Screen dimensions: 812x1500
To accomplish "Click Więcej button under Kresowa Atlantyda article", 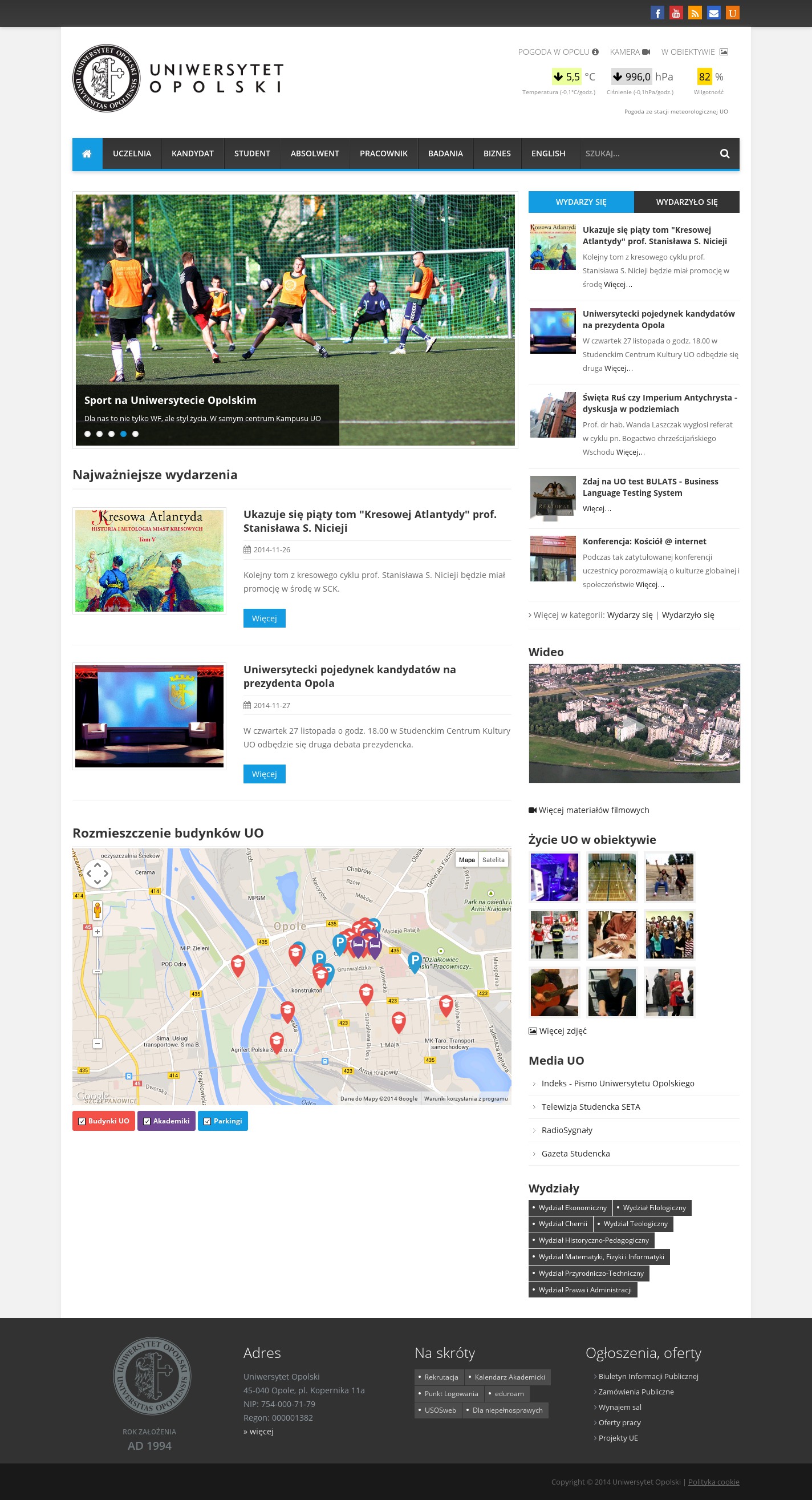I will coord(264,618).
